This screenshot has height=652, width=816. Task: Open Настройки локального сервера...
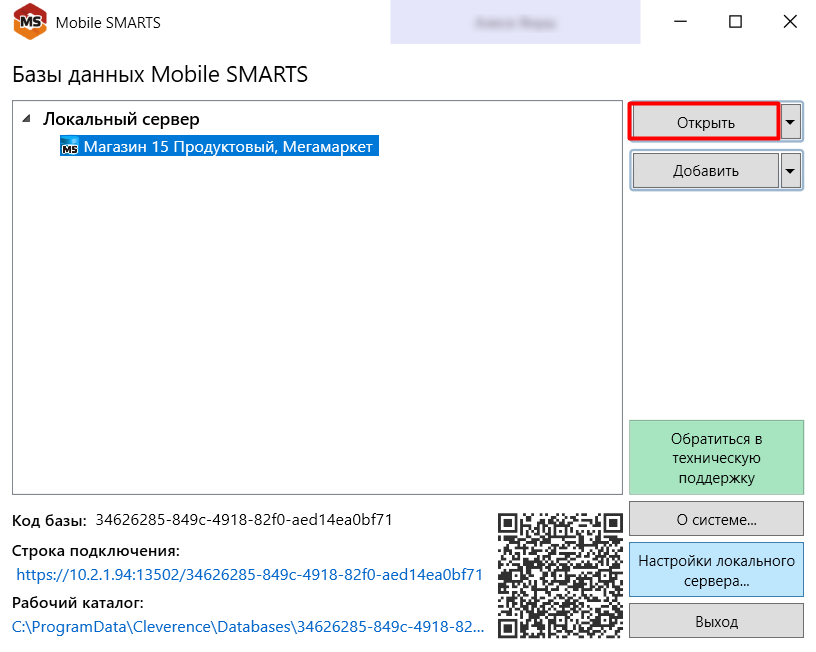pos(716,570)
